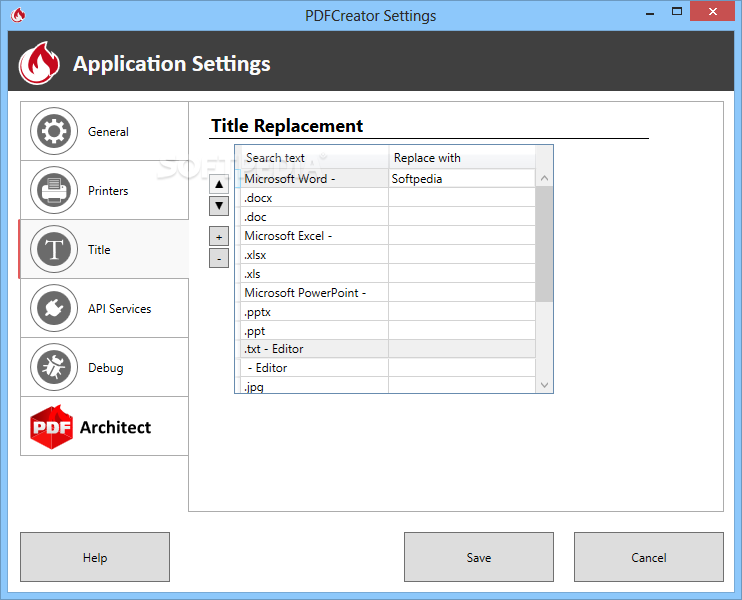
Task: Maximize the PDFCreator Settings window
Action: [x=677, y=12]
